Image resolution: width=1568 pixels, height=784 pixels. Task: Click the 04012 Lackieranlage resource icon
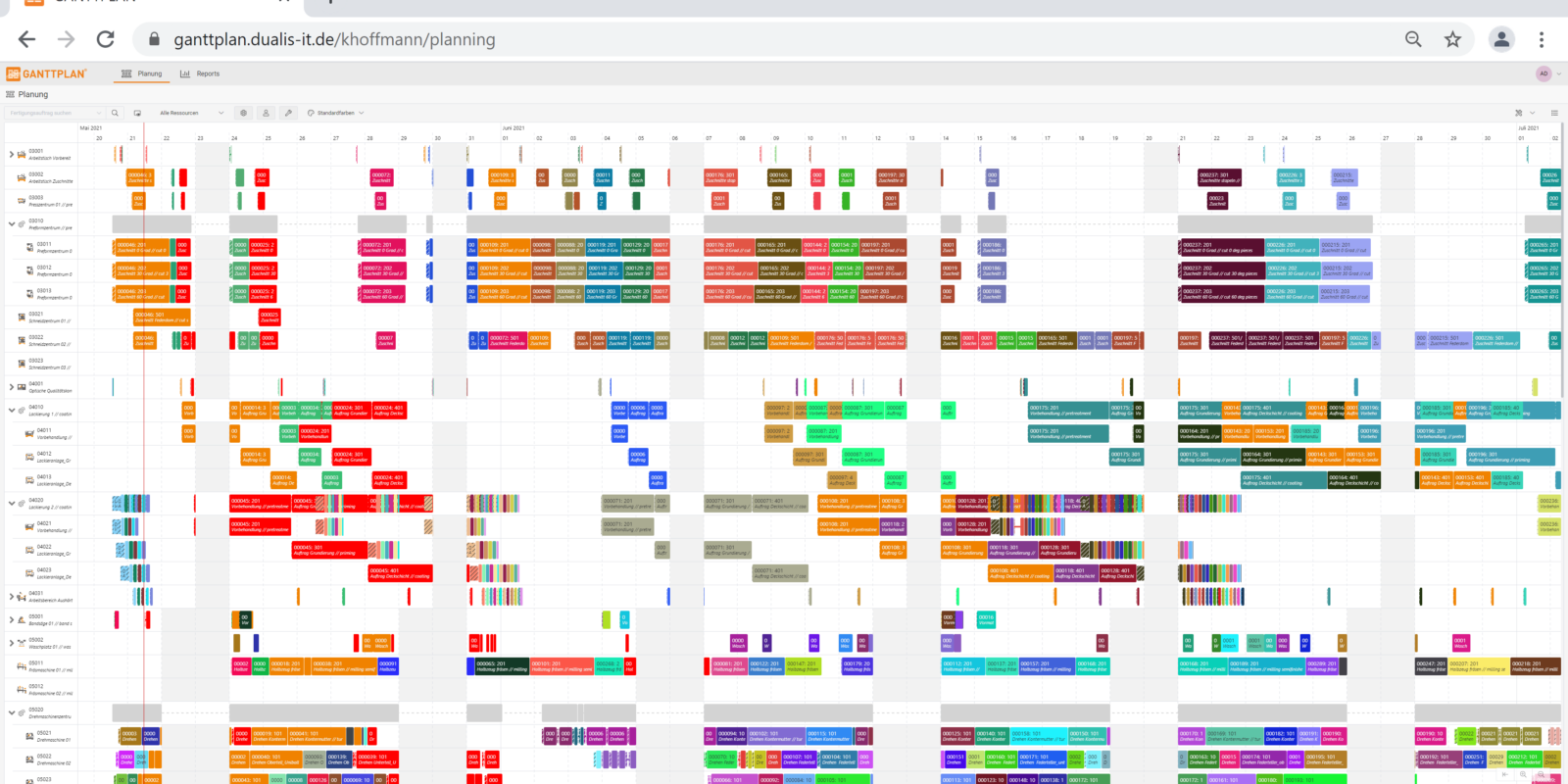pyautogui.click(x=29, y=457)
